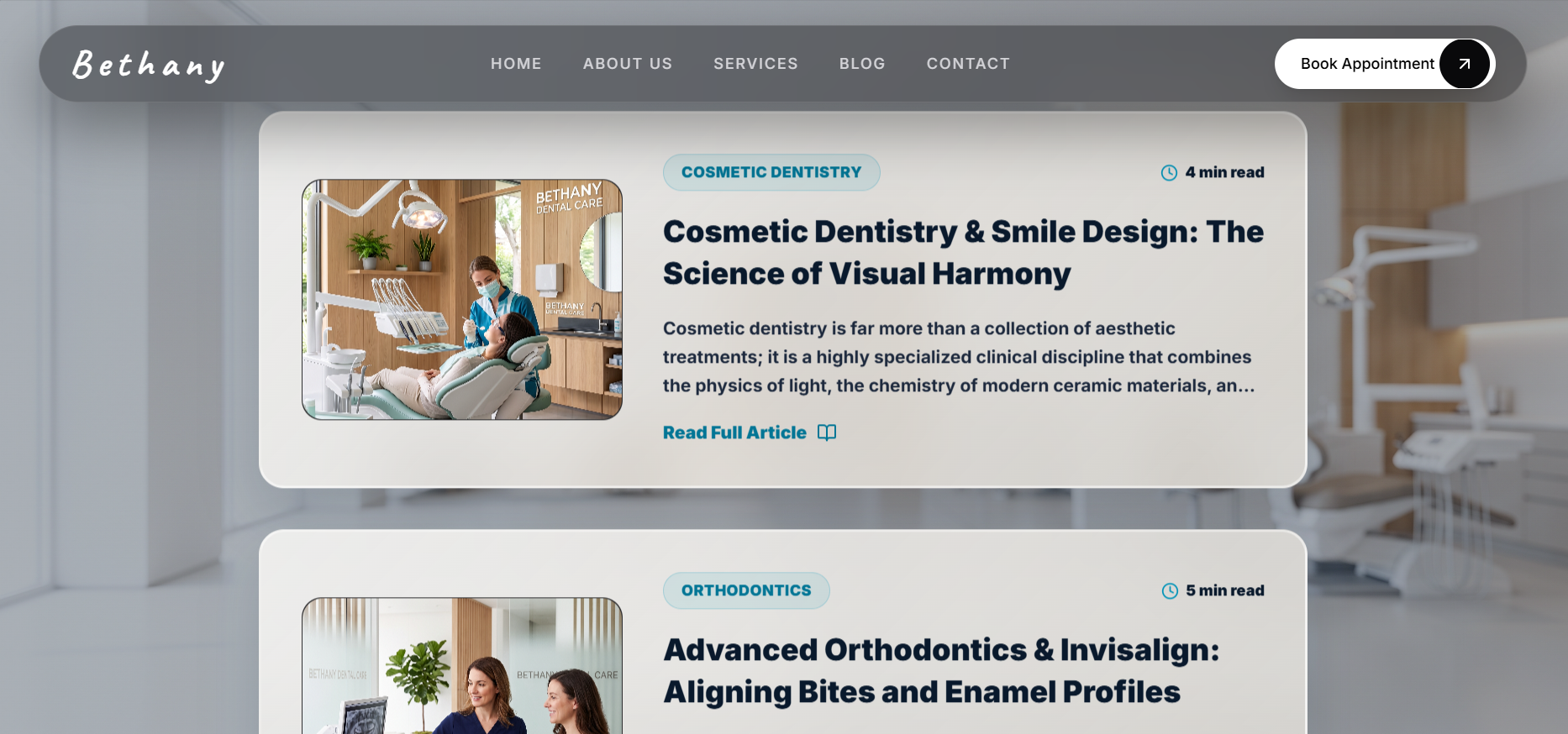1568x734 pixels.
Task: Select Contact in the navigation bar
Action: click(x=968, y=64)
